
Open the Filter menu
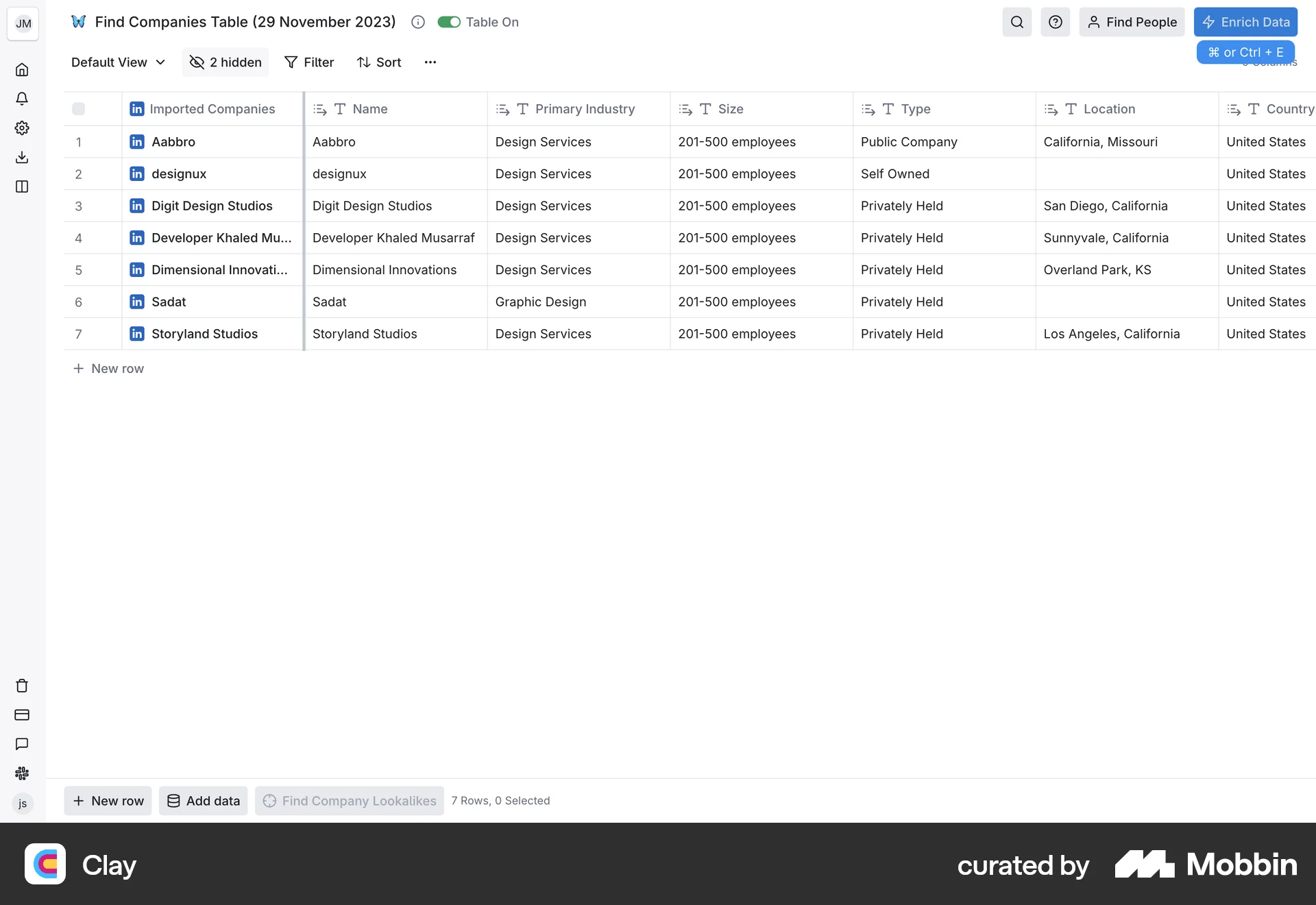tap(309, 62)
